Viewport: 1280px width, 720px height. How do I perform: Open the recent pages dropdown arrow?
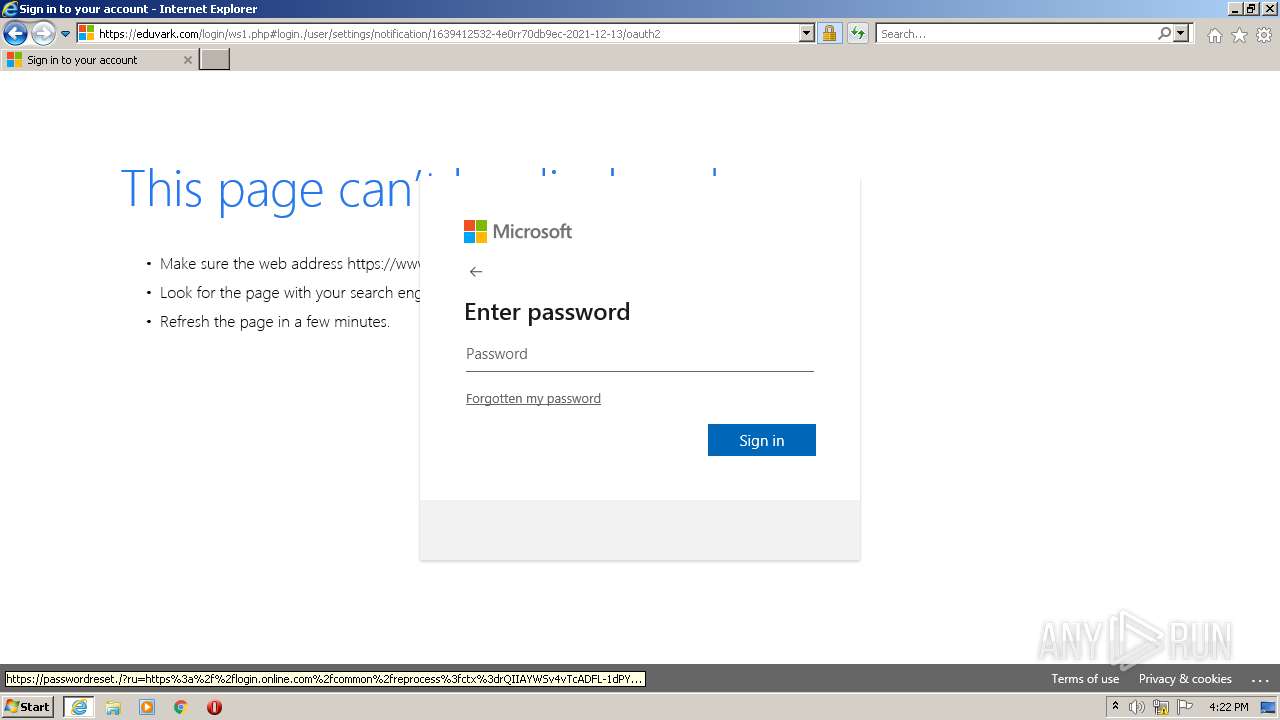65,34
